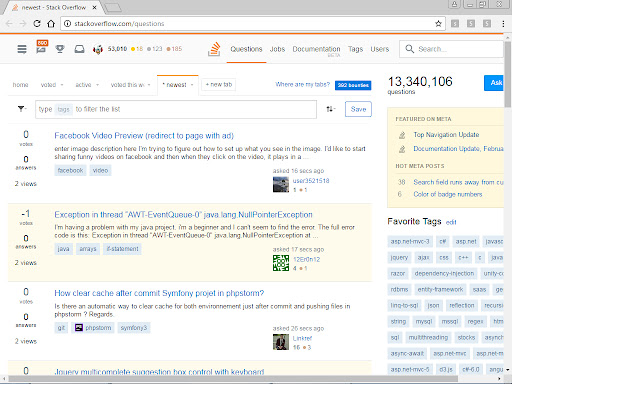This screenshot has height=400, width=640.
Task: Switch to the voted tab
Action: pos(48,85)
